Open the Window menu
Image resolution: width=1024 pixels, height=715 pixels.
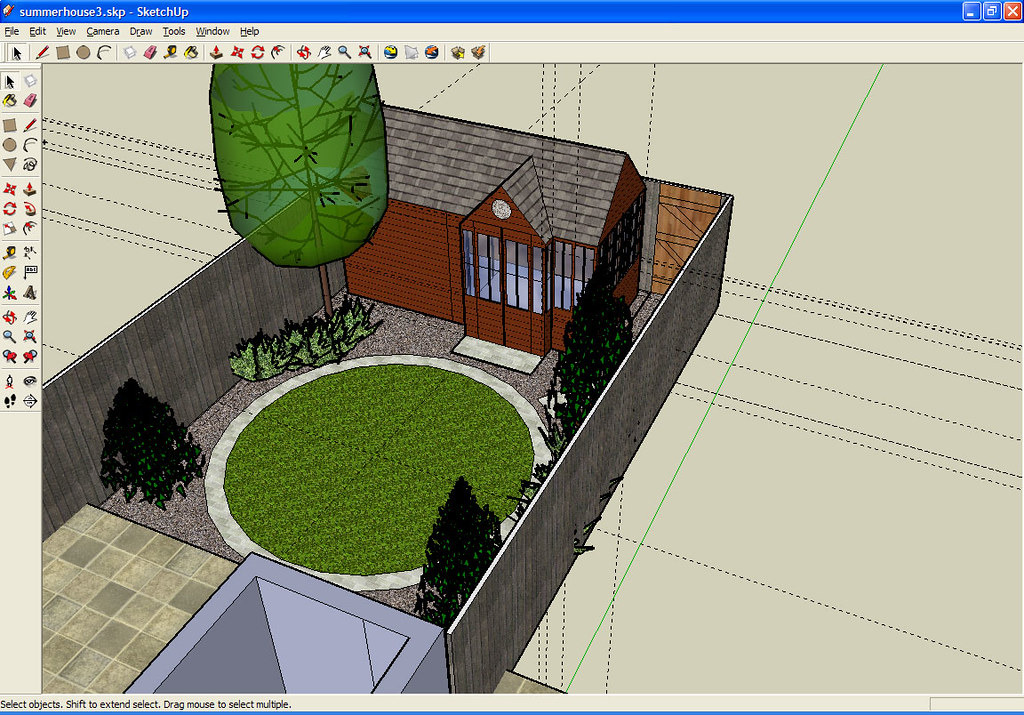click(212, 31)
